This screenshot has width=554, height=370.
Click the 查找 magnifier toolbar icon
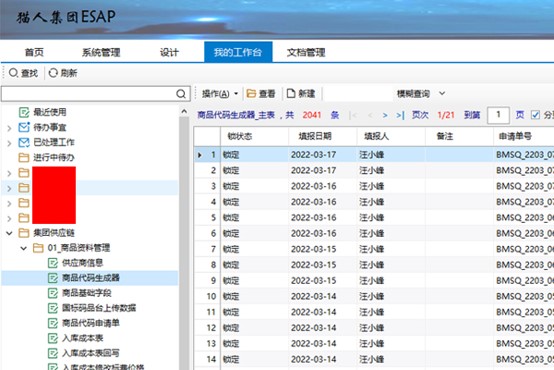click(x=13, y=73)
